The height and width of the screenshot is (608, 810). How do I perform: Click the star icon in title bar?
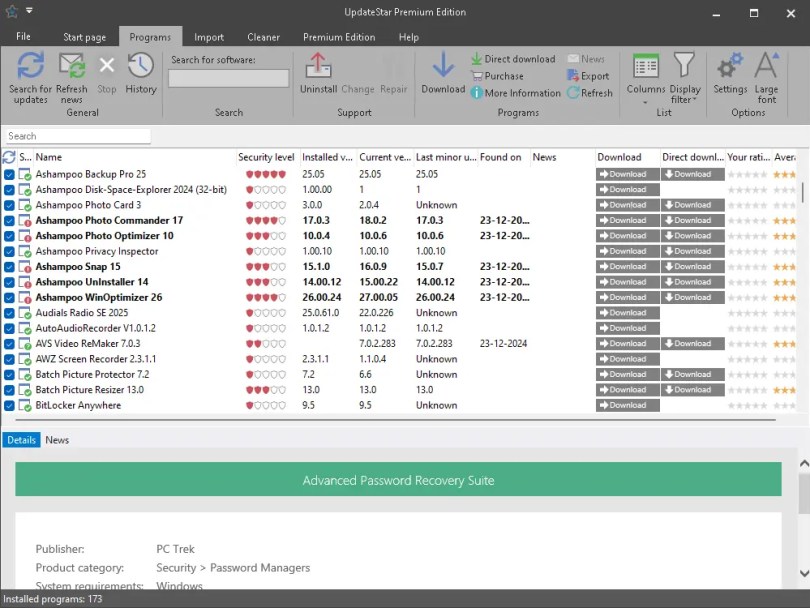pos(11,11)
